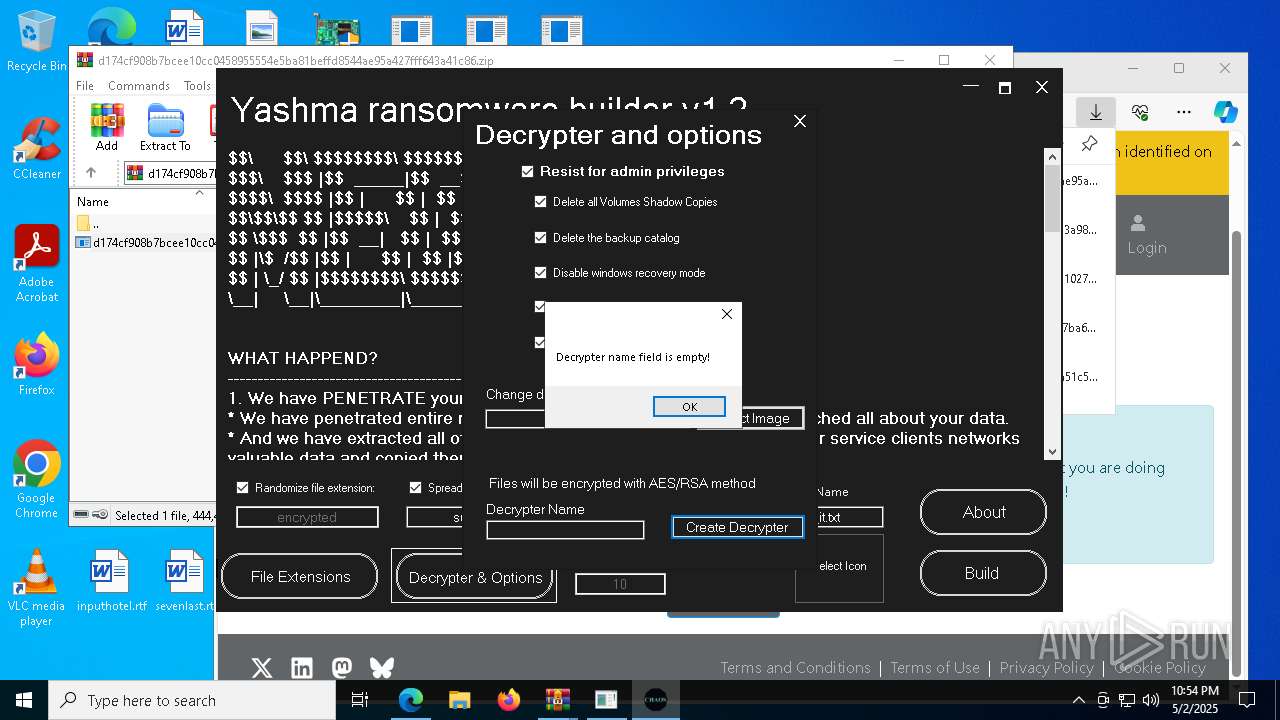Open the X (Twitter) social icon
The width and height of the screenshot is (1280, 720).
[x=262, y=668]
